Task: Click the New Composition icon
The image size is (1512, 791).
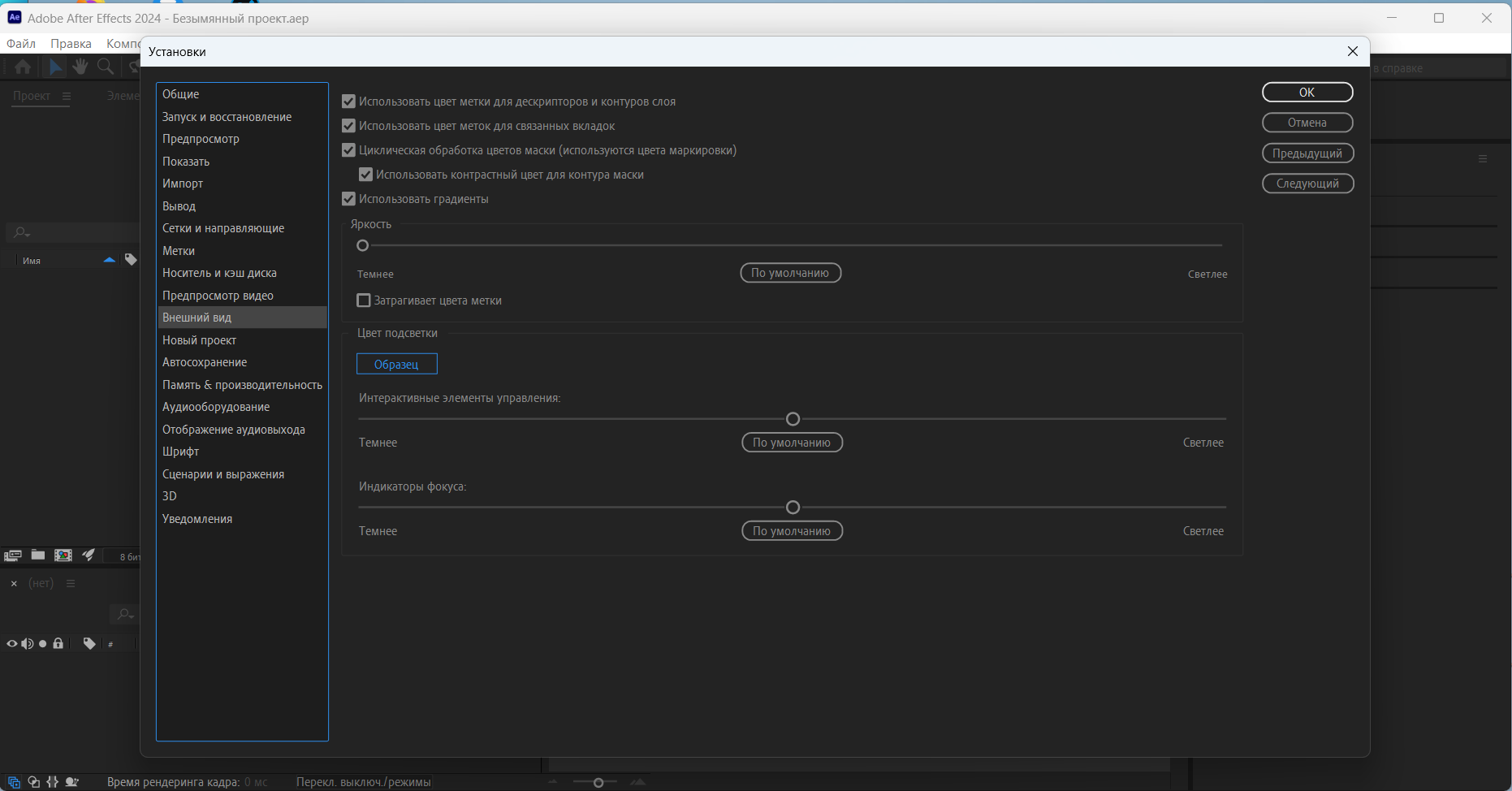Action: [63, 555]
